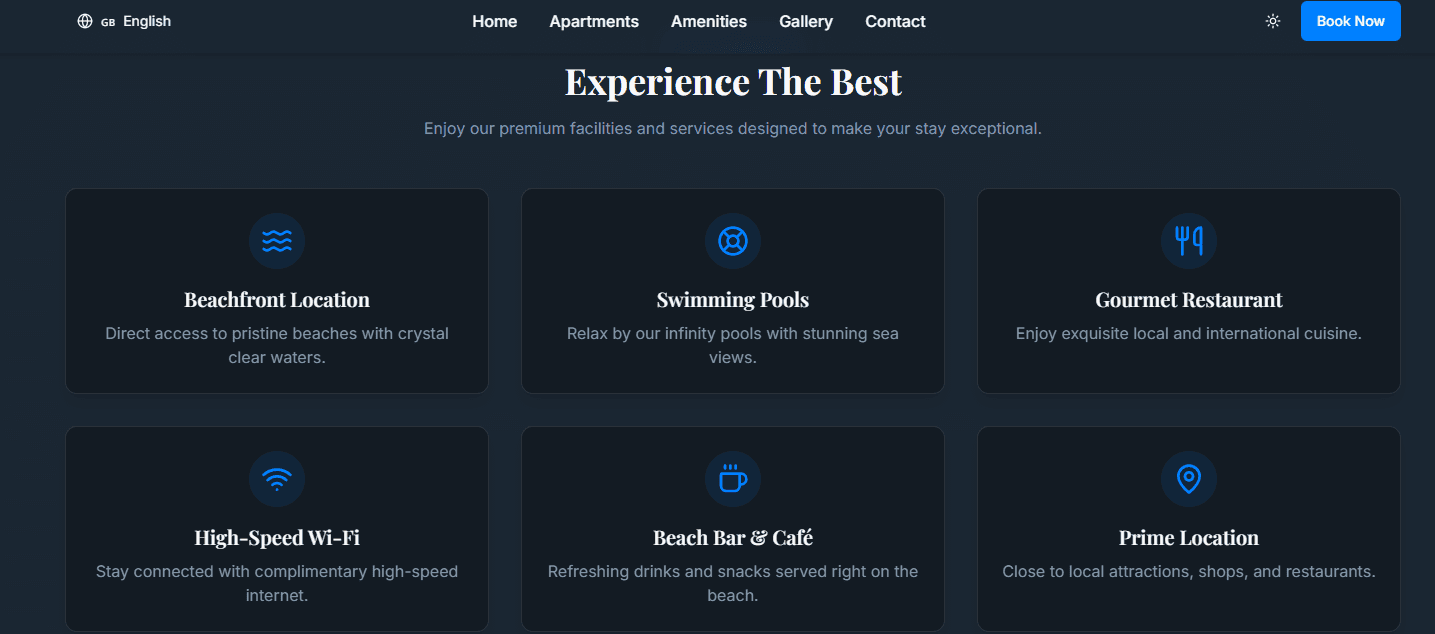This screenshot has width=1435, height=634.
Task: Click the Beach Bar & Café heading
Action: (x=733, y=538)
